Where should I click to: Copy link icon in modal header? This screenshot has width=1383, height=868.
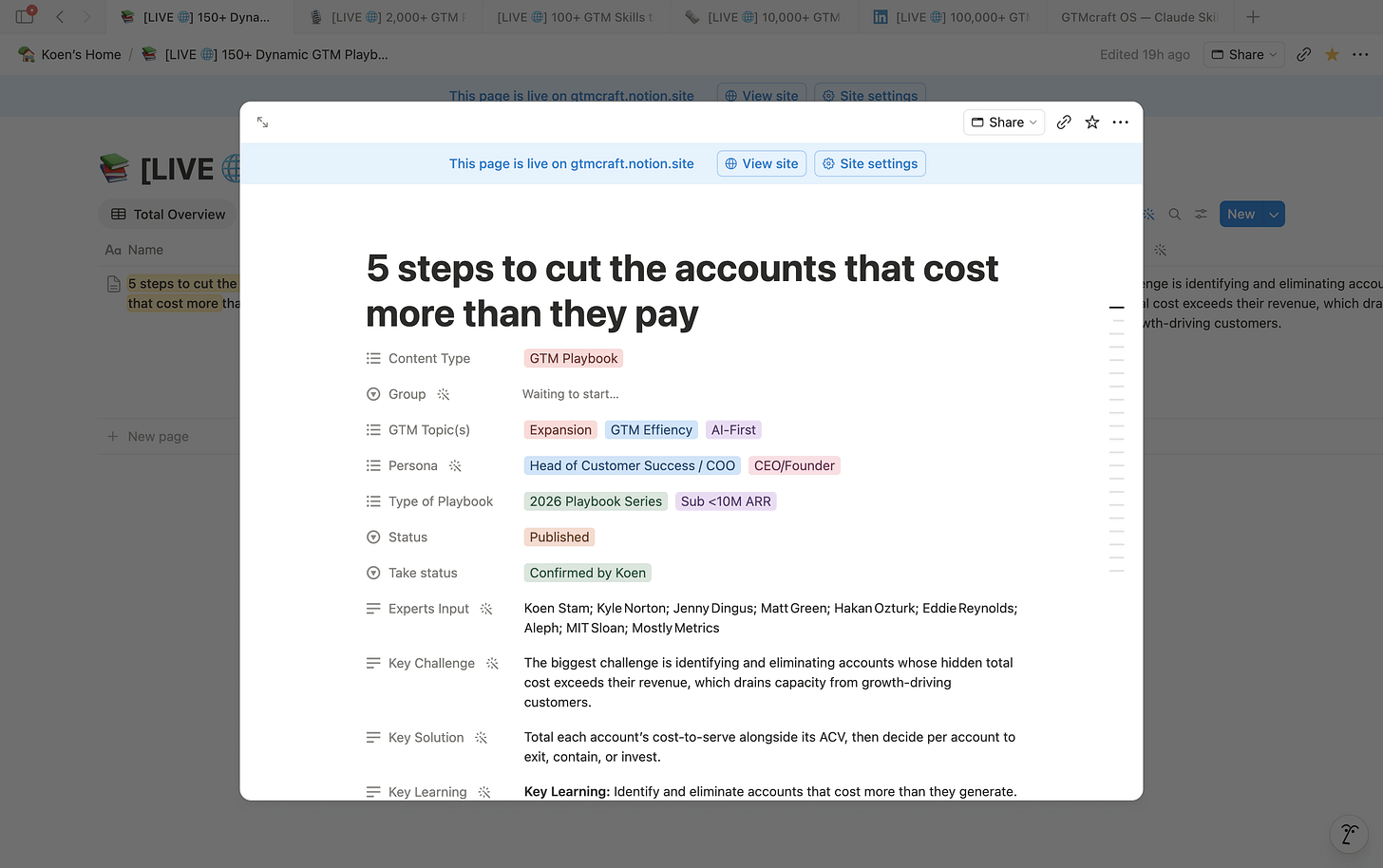click(x=1064, y=123)
